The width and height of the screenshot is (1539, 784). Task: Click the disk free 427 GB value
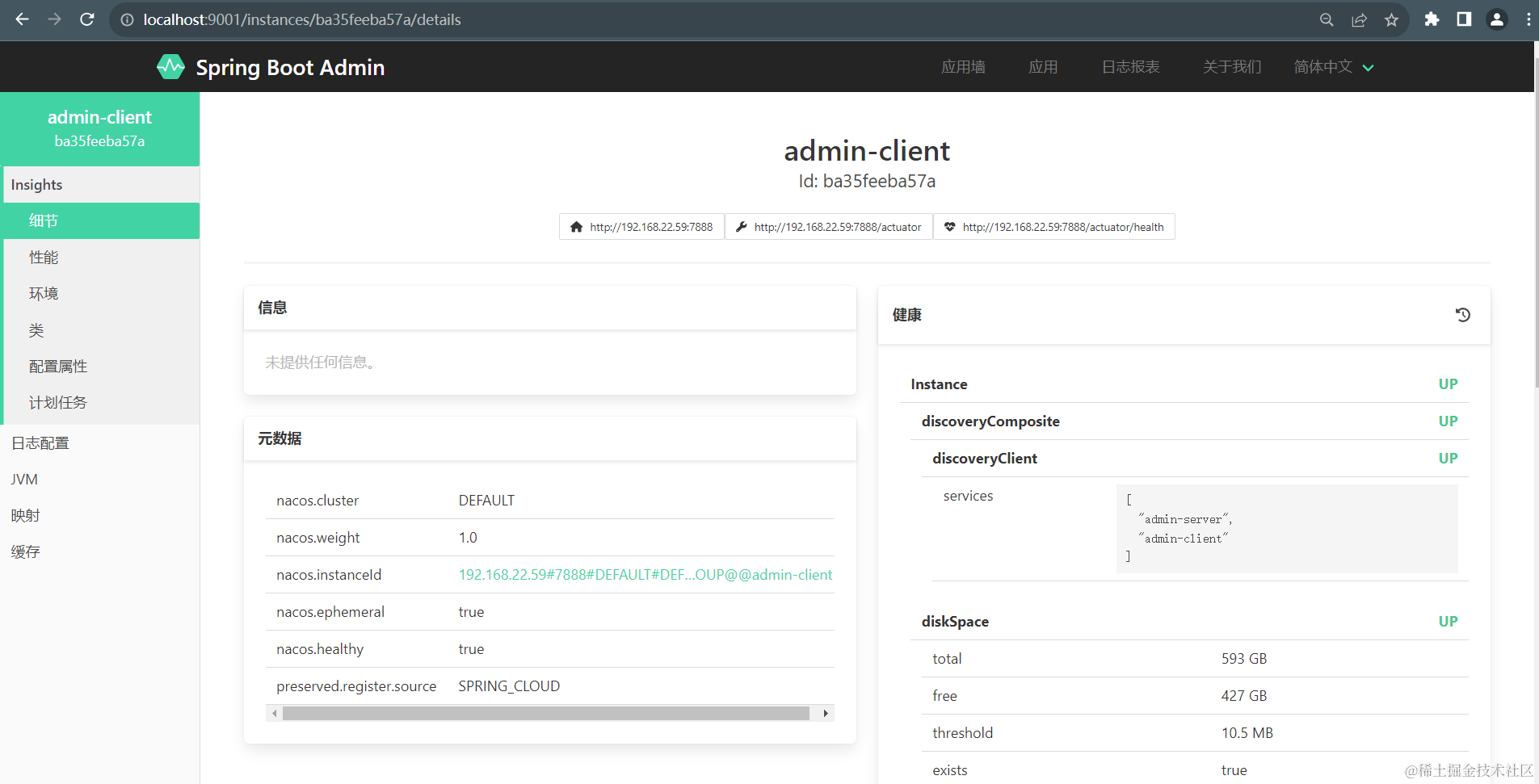click(x=1244, y=696)
